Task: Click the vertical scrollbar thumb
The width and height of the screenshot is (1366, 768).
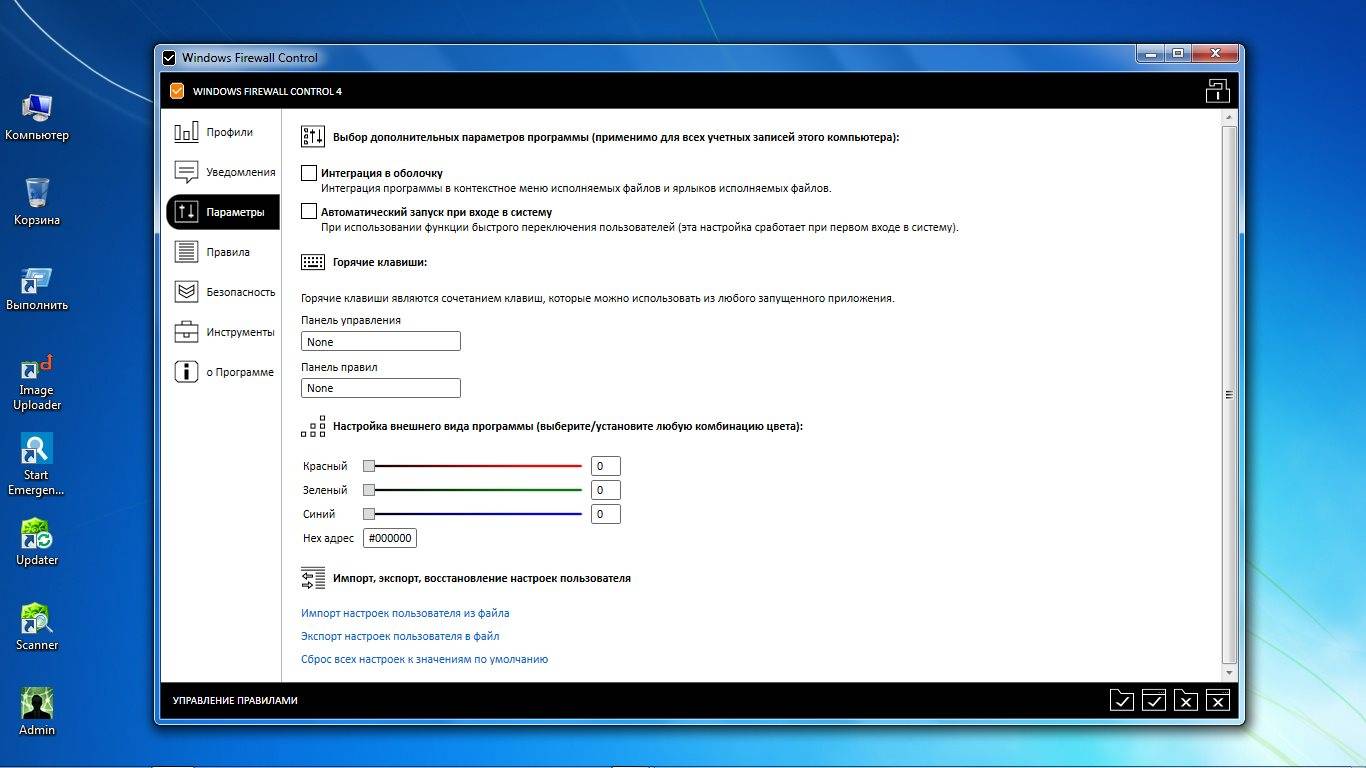Action: (1230, 395)
